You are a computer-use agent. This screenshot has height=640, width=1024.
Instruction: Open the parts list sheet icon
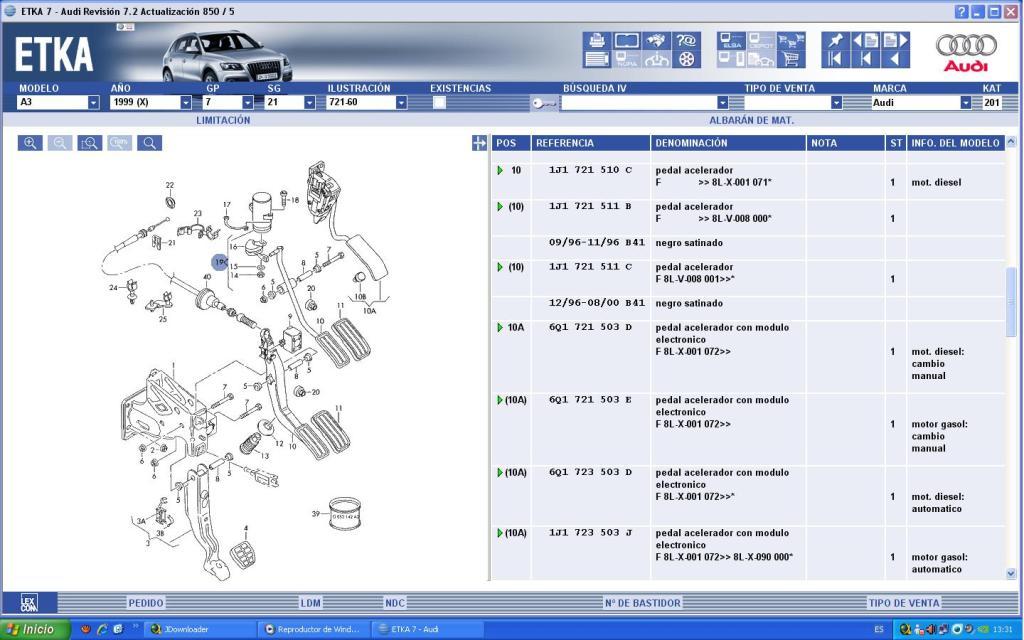click(597, 59)
